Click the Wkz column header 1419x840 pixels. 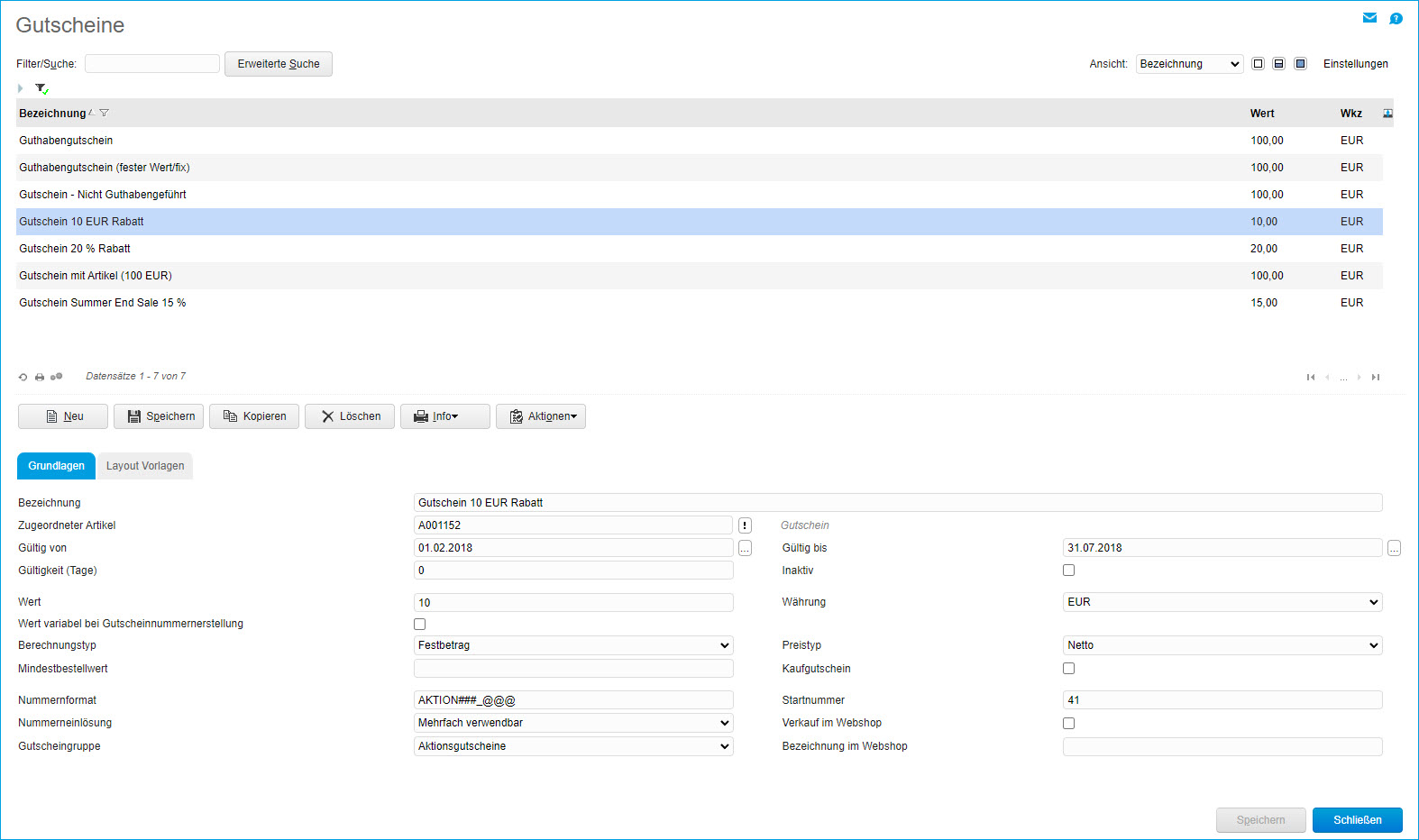tap(1350, 114)
